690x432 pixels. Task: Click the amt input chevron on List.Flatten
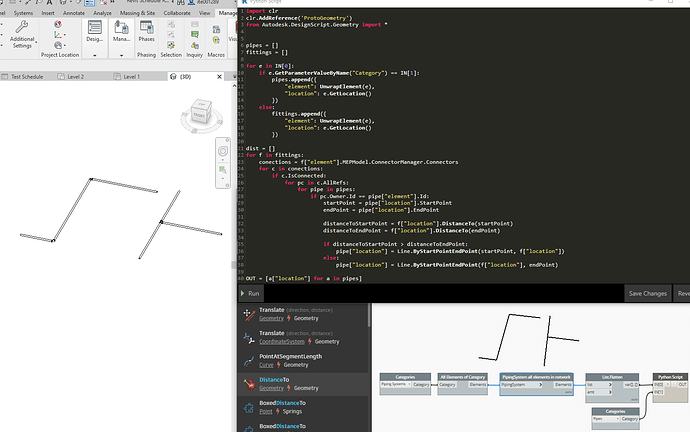[610, 392]
